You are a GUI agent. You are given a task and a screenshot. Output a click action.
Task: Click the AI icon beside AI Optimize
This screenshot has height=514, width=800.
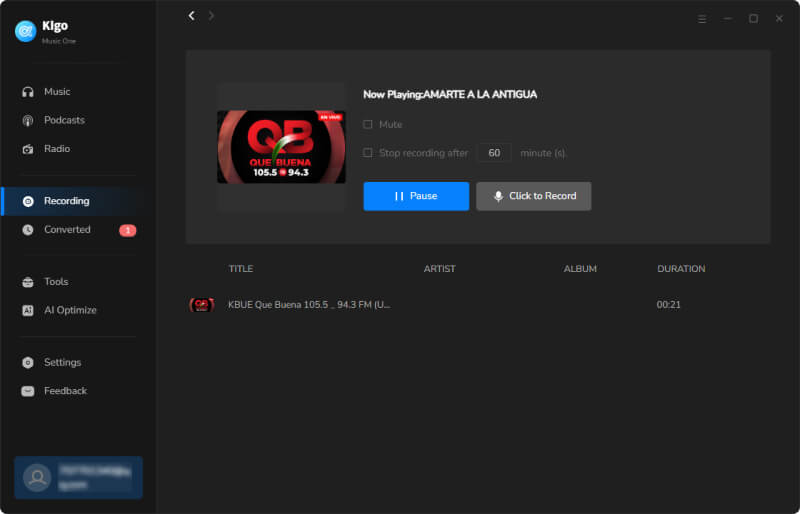[x=28, y=310]
